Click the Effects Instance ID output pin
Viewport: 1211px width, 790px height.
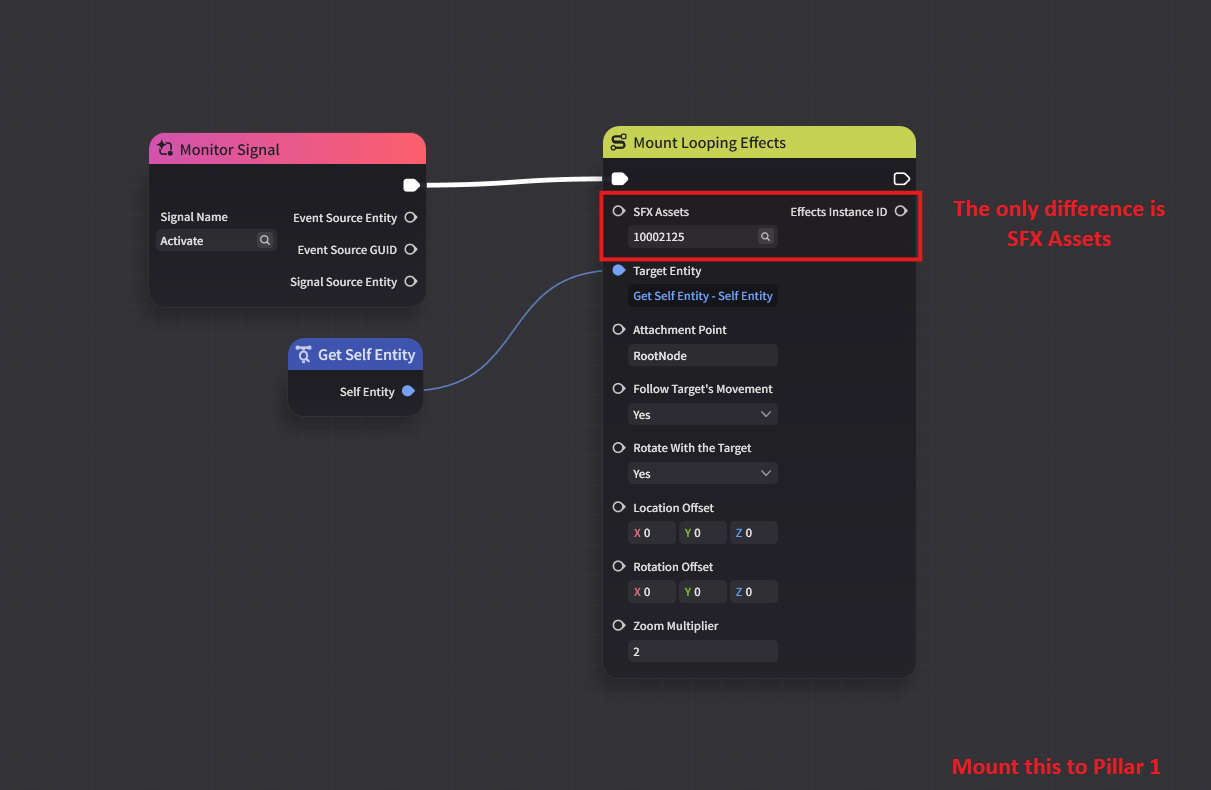coord(900,211)
